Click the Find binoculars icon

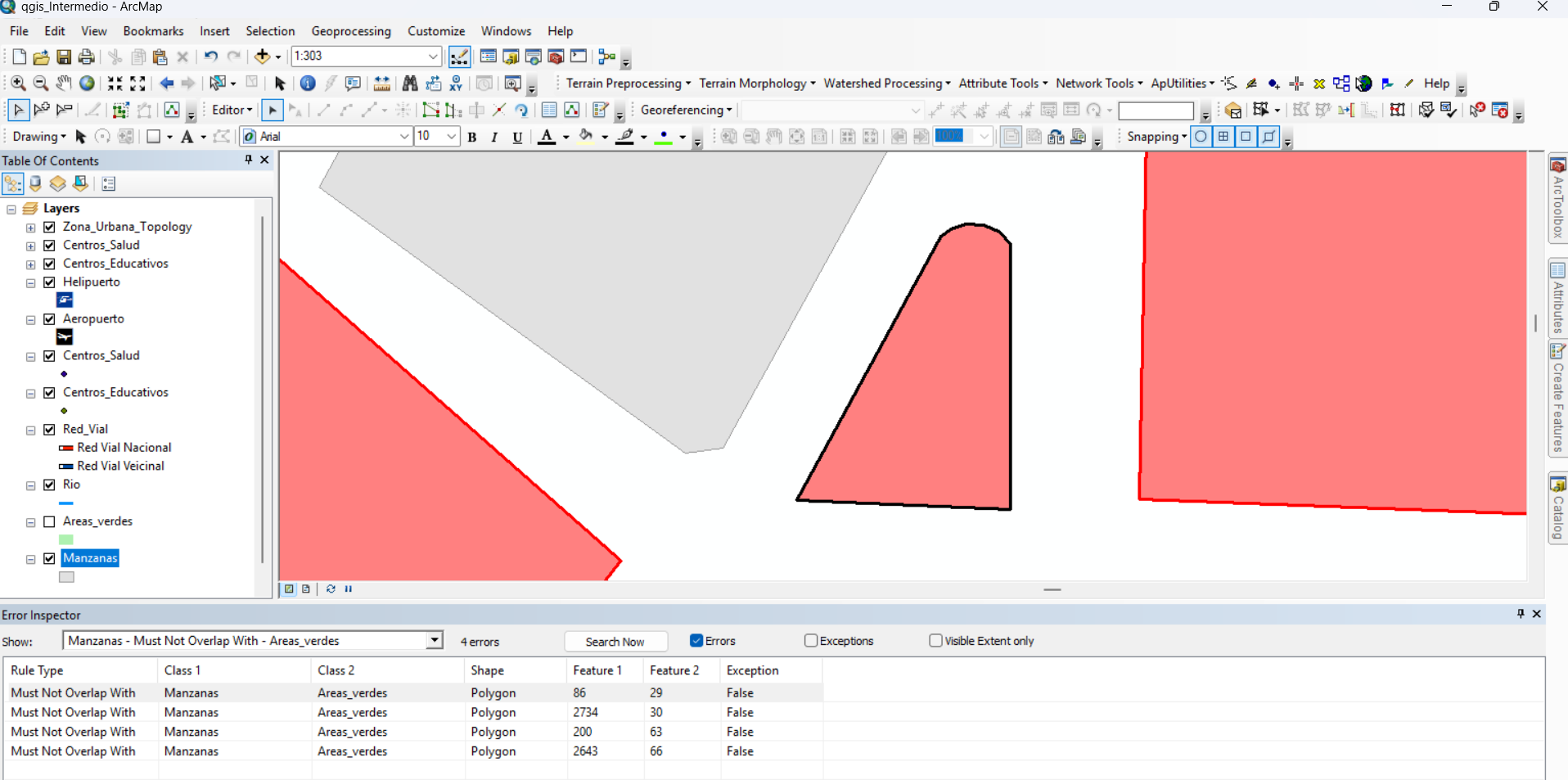410,83
